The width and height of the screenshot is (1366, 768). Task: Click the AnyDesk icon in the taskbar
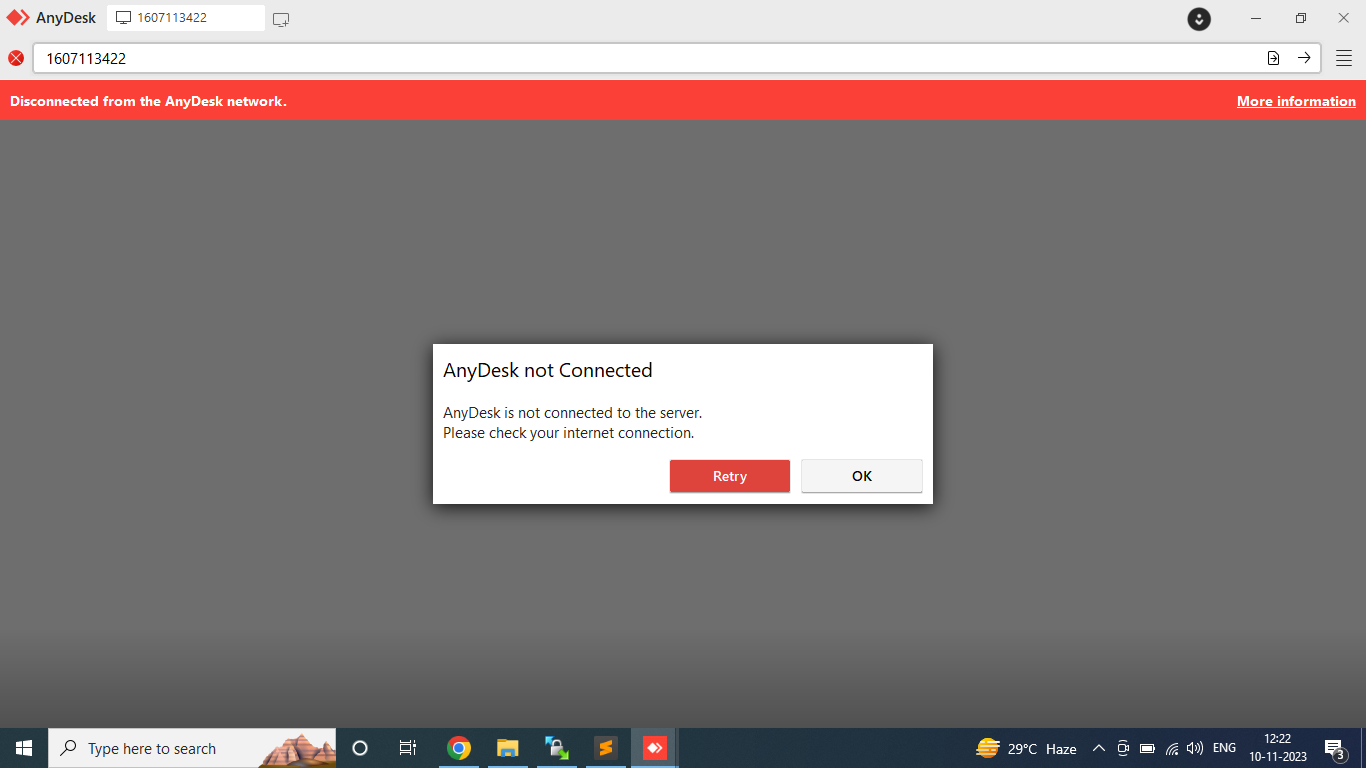tap(655, 748)
